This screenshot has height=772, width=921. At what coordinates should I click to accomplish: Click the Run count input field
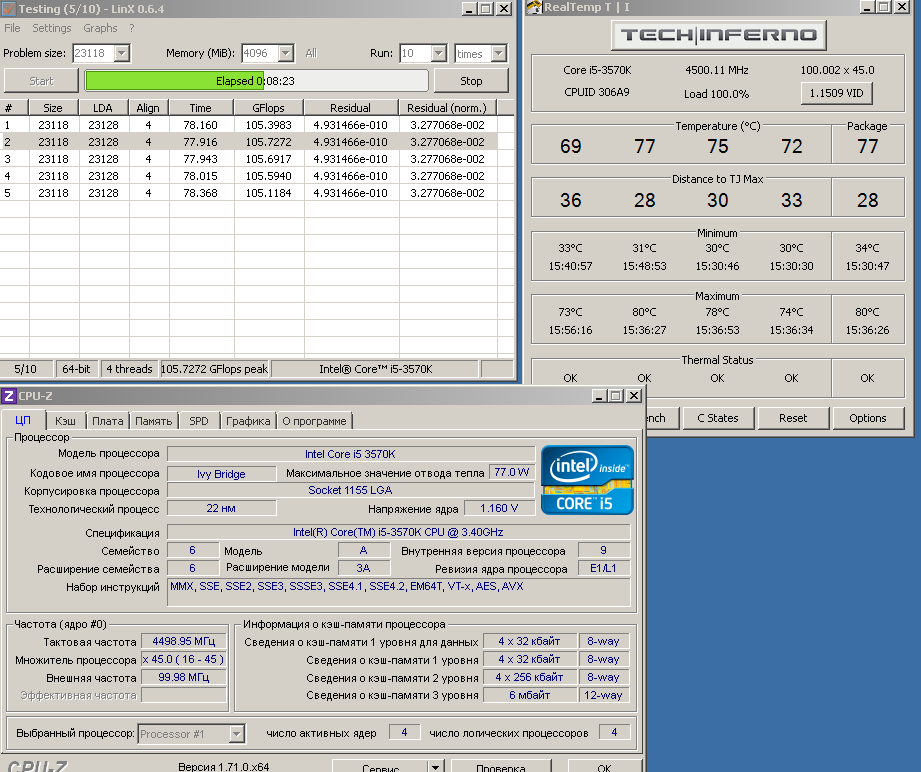(x=415, y=53)
